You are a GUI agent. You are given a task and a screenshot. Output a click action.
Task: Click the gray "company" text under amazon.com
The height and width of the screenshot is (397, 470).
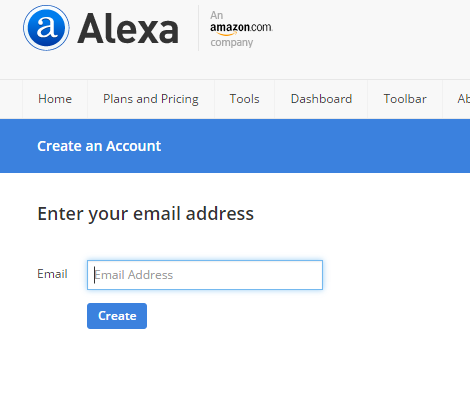coord(232,43)
